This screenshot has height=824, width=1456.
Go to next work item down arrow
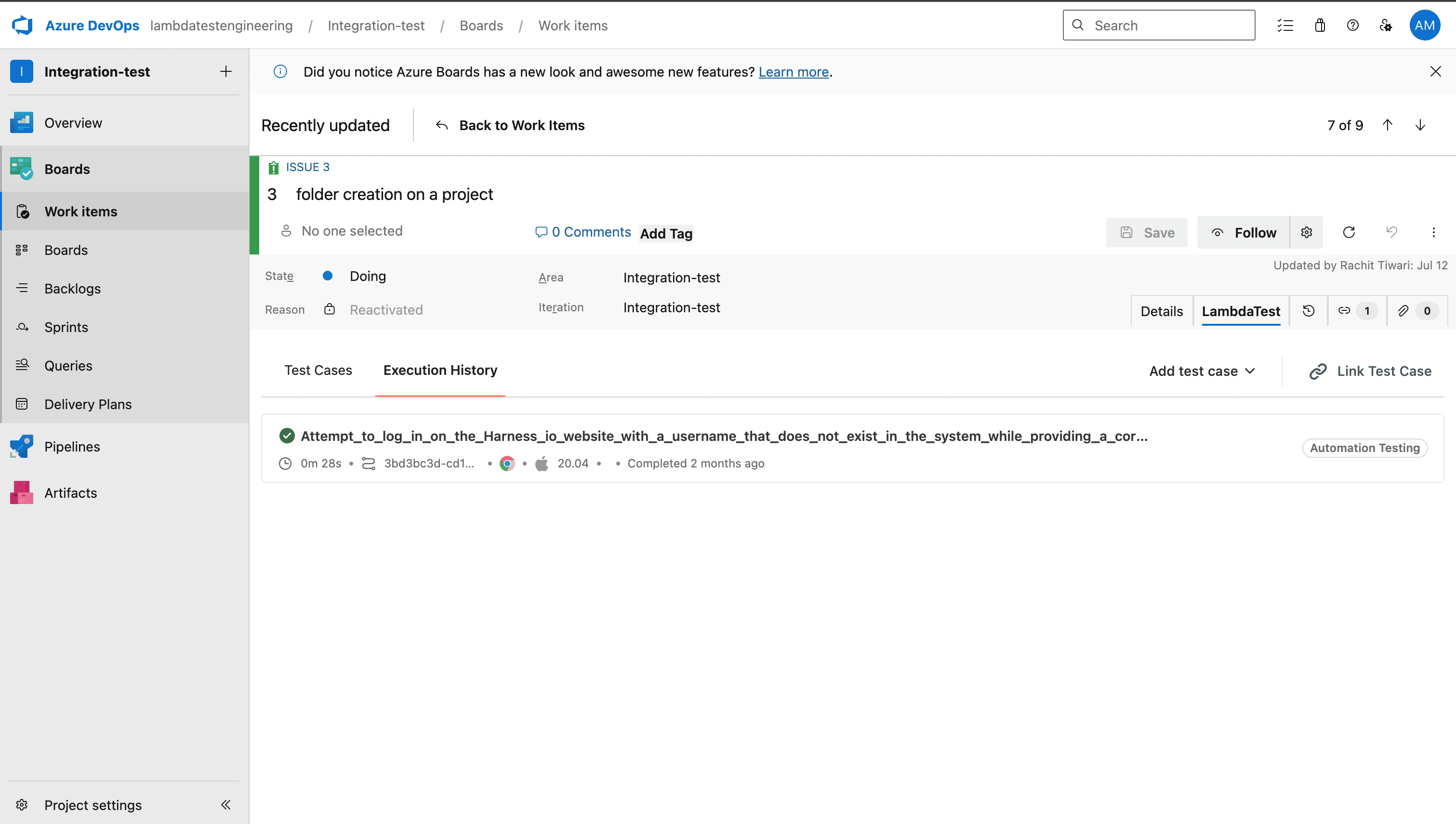(1420, 125)
